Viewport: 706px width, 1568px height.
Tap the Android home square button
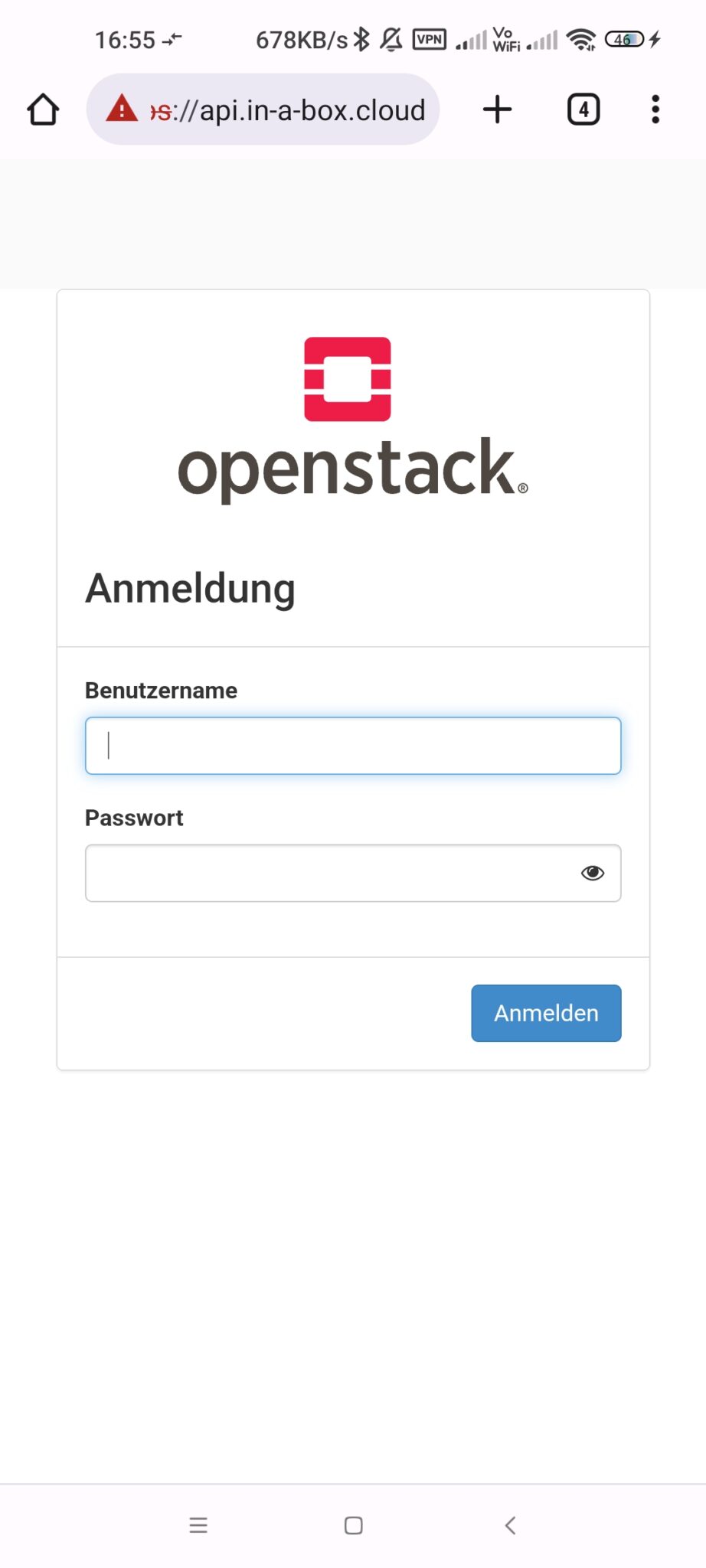[x=353, y=1525]
